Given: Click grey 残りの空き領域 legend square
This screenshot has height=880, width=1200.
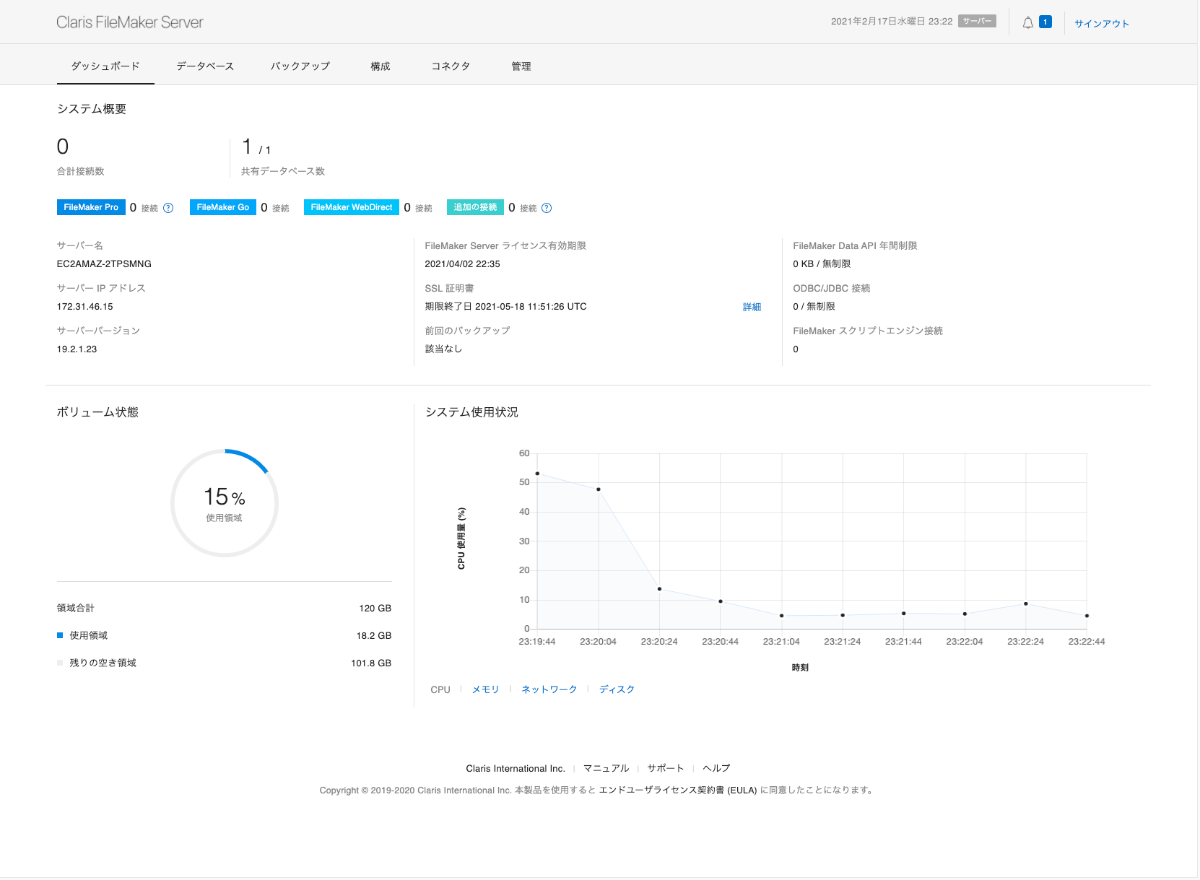Looking at the screenshot, I should [60, 663].
